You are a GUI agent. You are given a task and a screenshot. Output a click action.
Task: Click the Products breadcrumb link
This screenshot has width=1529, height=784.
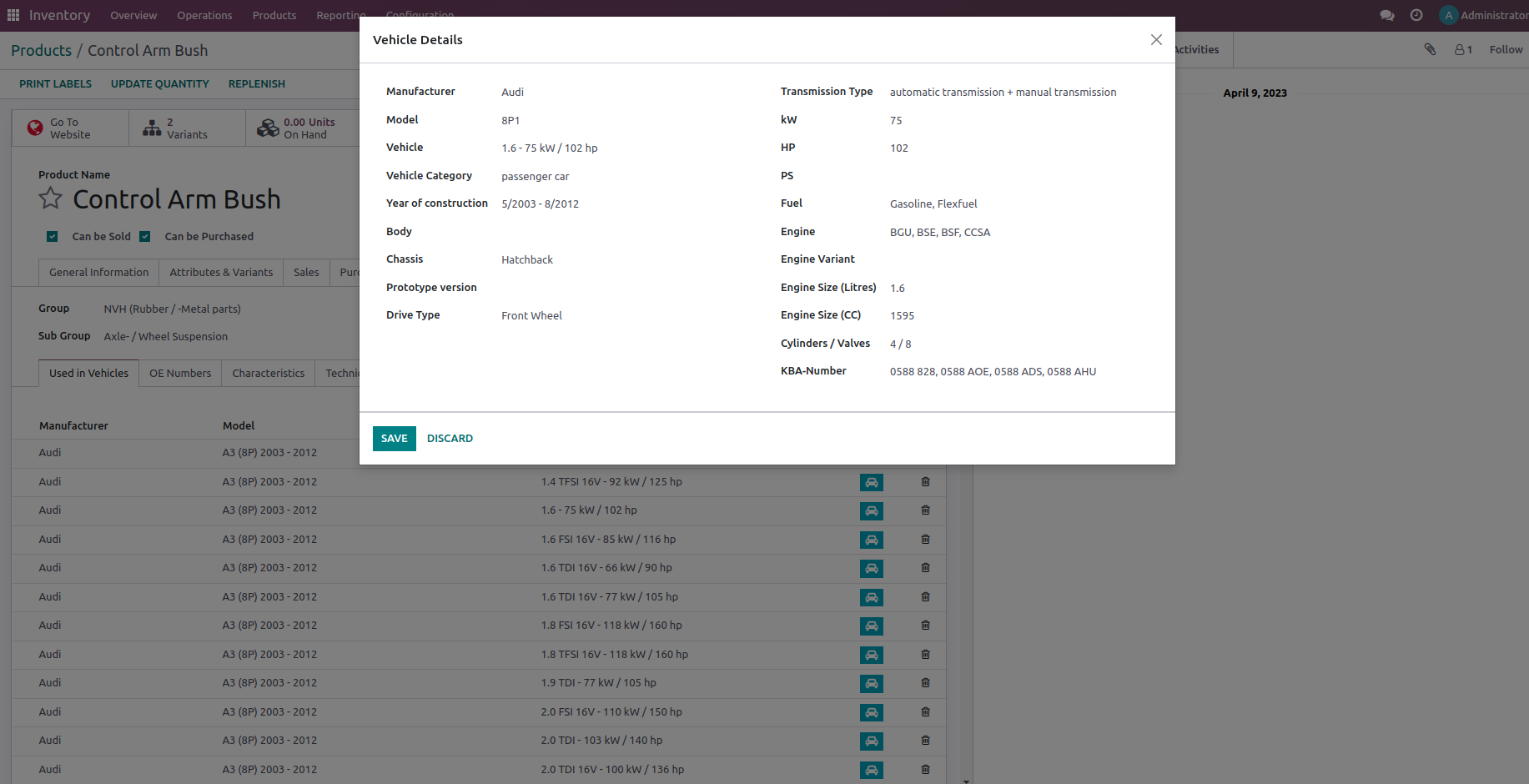point(42,51)
